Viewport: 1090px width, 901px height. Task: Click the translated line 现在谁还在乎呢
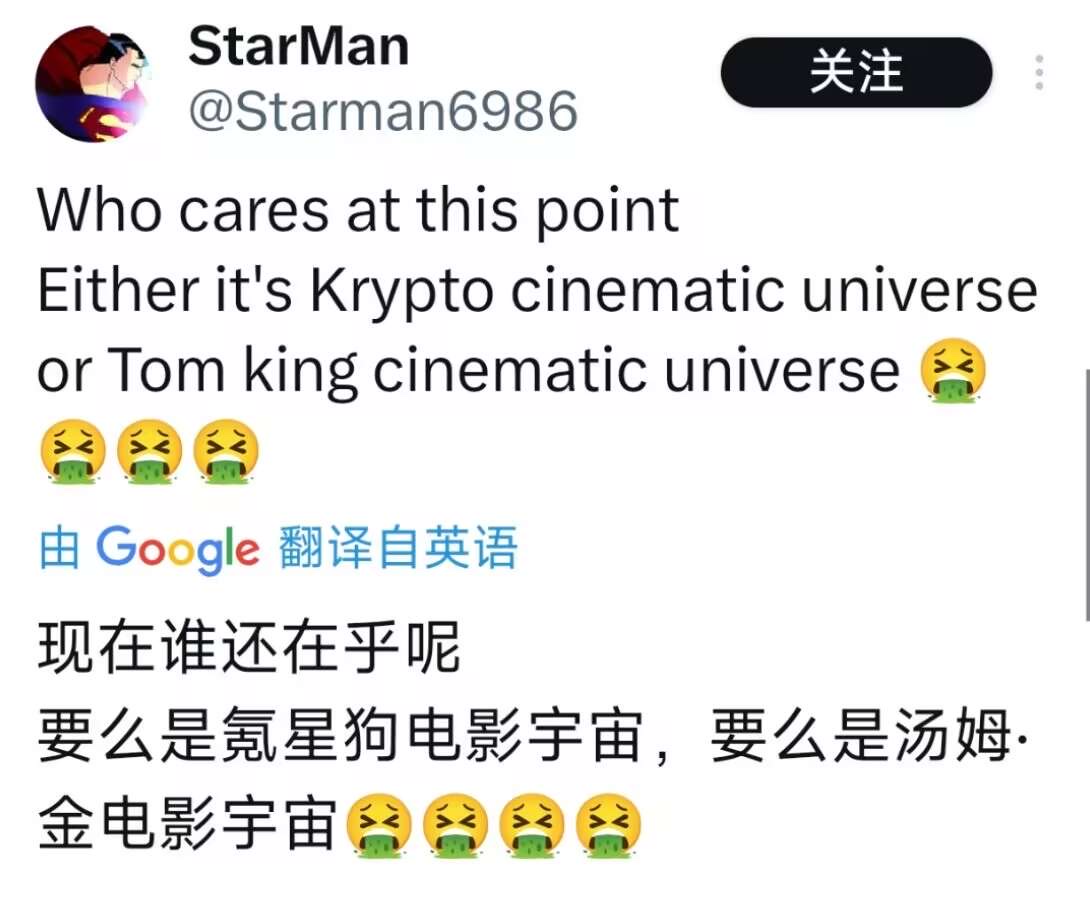(249, 647)
